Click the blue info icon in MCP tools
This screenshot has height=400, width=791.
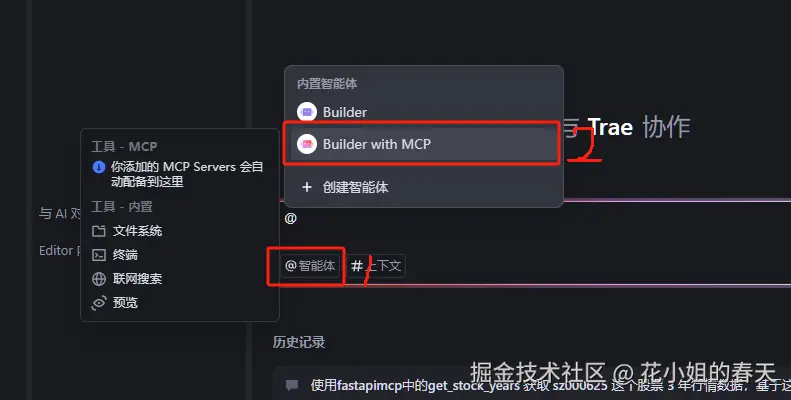coord(99,167)
